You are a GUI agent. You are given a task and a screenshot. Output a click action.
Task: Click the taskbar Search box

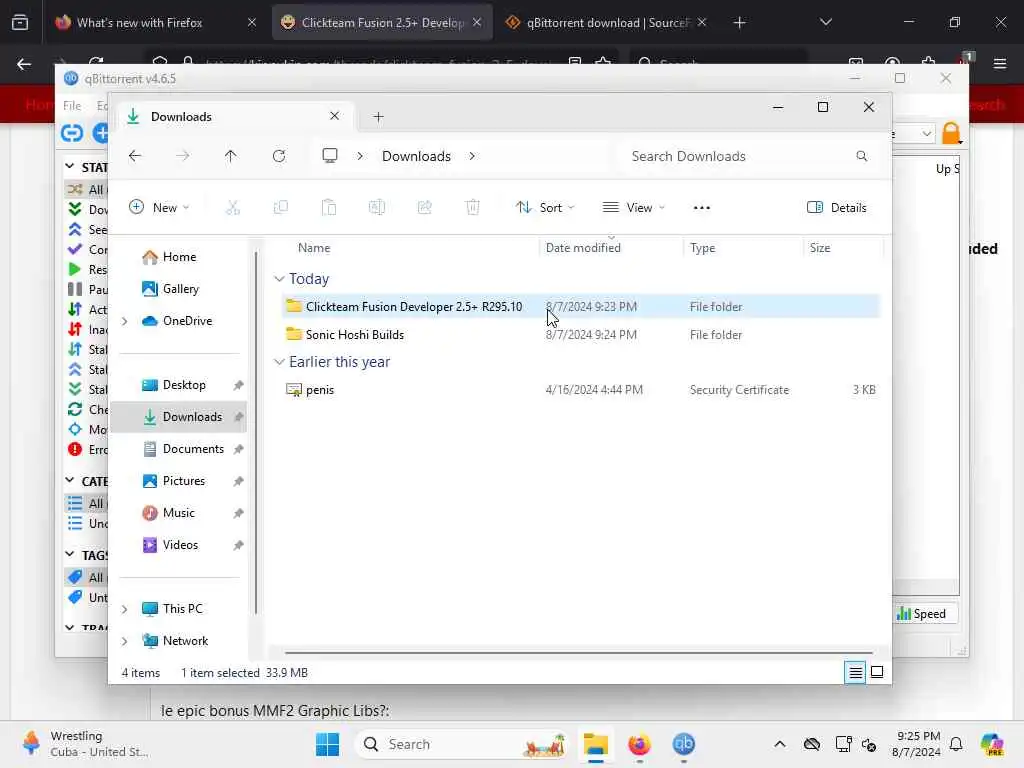point(462,744)
